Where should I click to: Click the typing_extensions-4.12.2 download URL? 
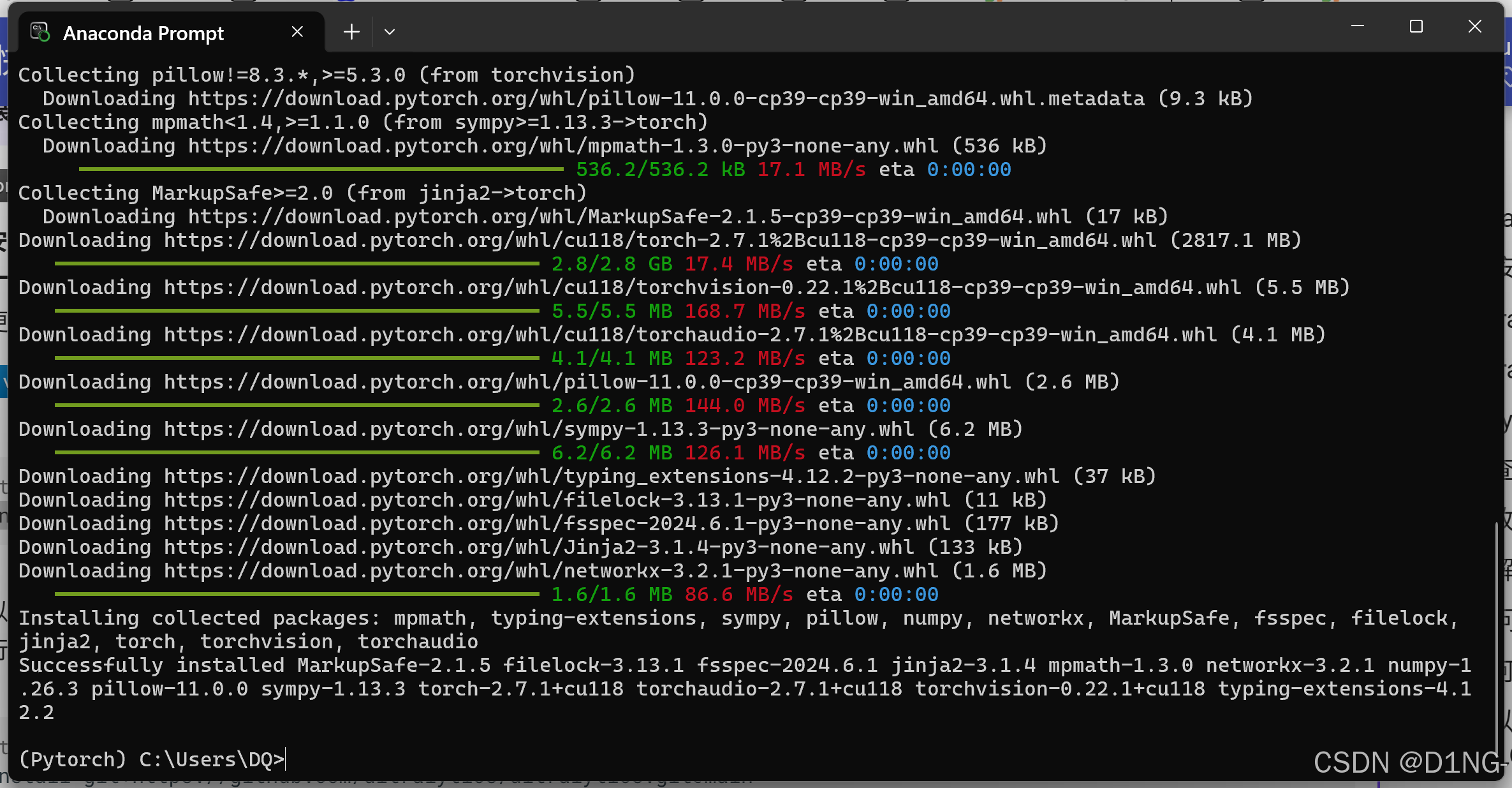(574, 475)
